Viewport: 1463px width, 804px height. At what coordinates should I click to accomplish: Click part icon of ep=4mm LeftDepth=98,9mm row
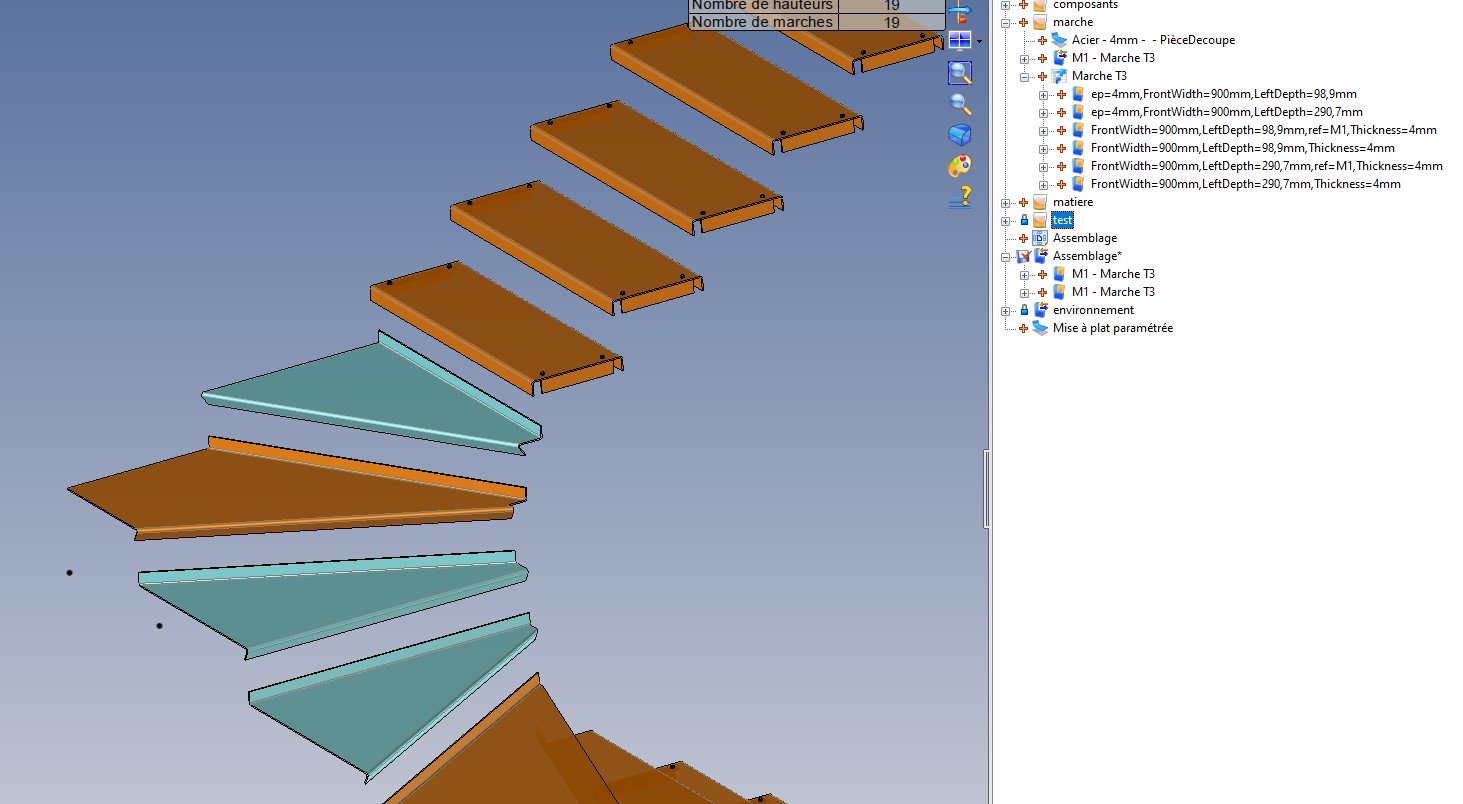click(x=1078, y=94)
